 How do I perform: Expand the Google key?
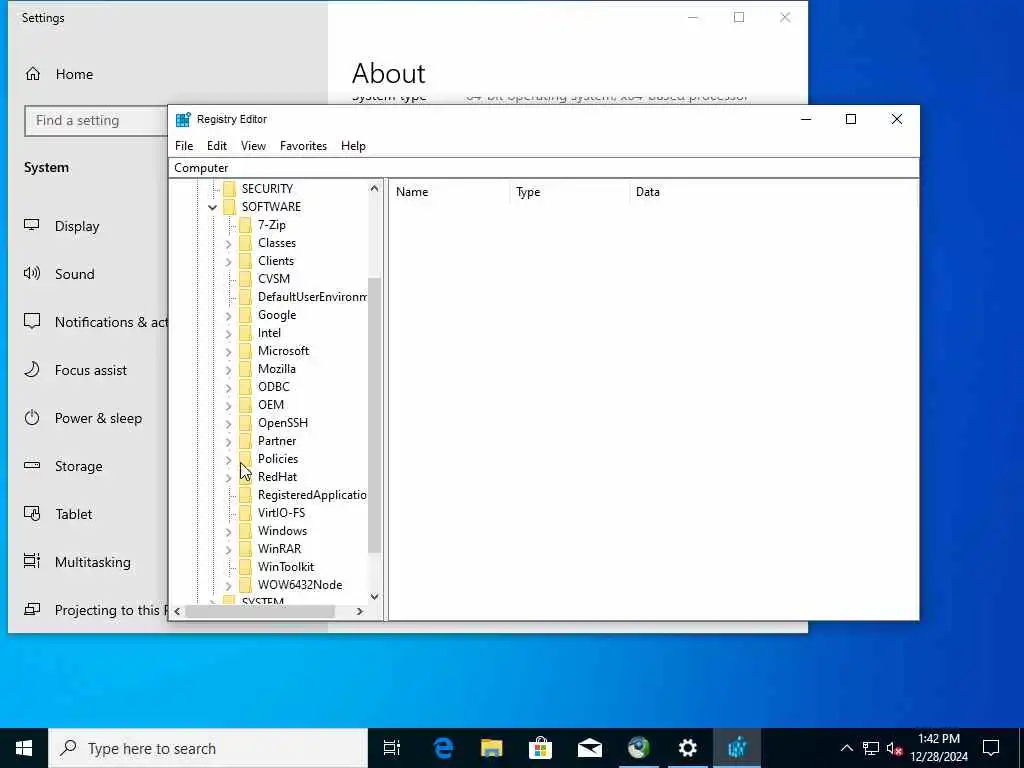[x=228, y=315]
